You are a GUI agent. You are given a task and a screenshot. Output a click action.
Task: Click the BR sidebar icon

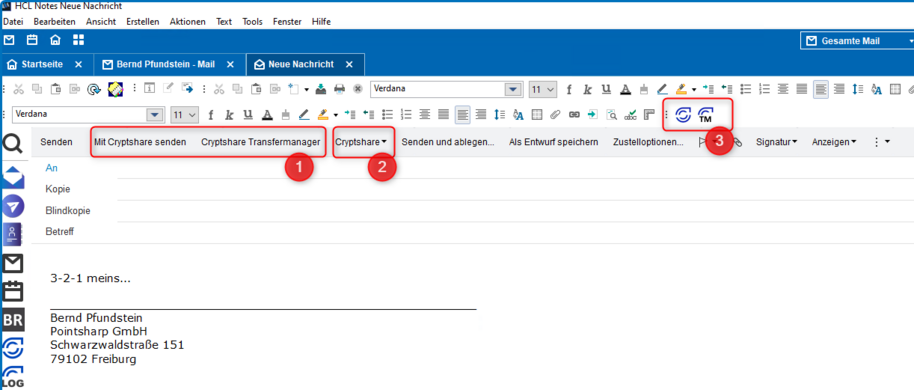[13, 320]
